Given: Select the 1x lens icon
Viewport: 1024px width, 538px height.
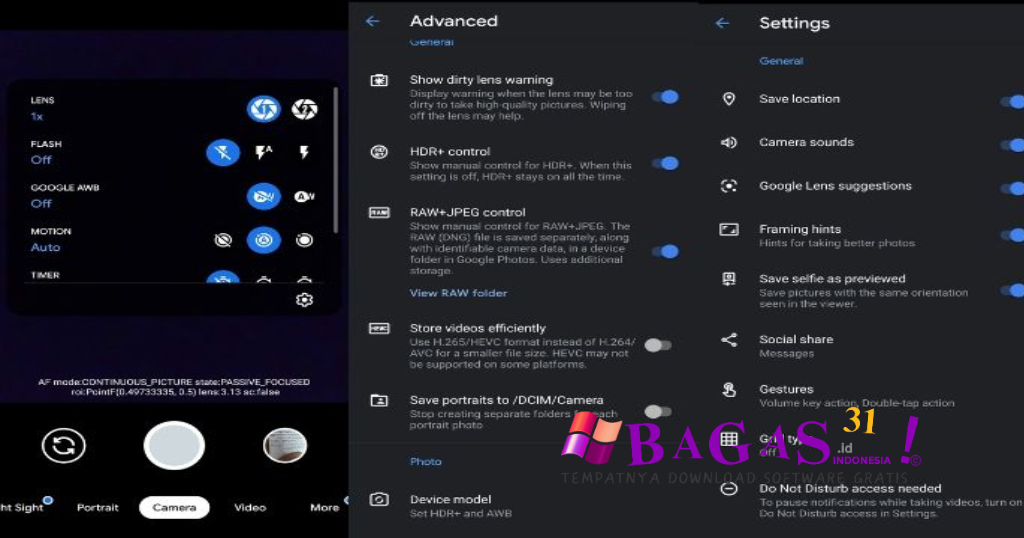Looking at the screenshot, I should click(x=264, y=109).
